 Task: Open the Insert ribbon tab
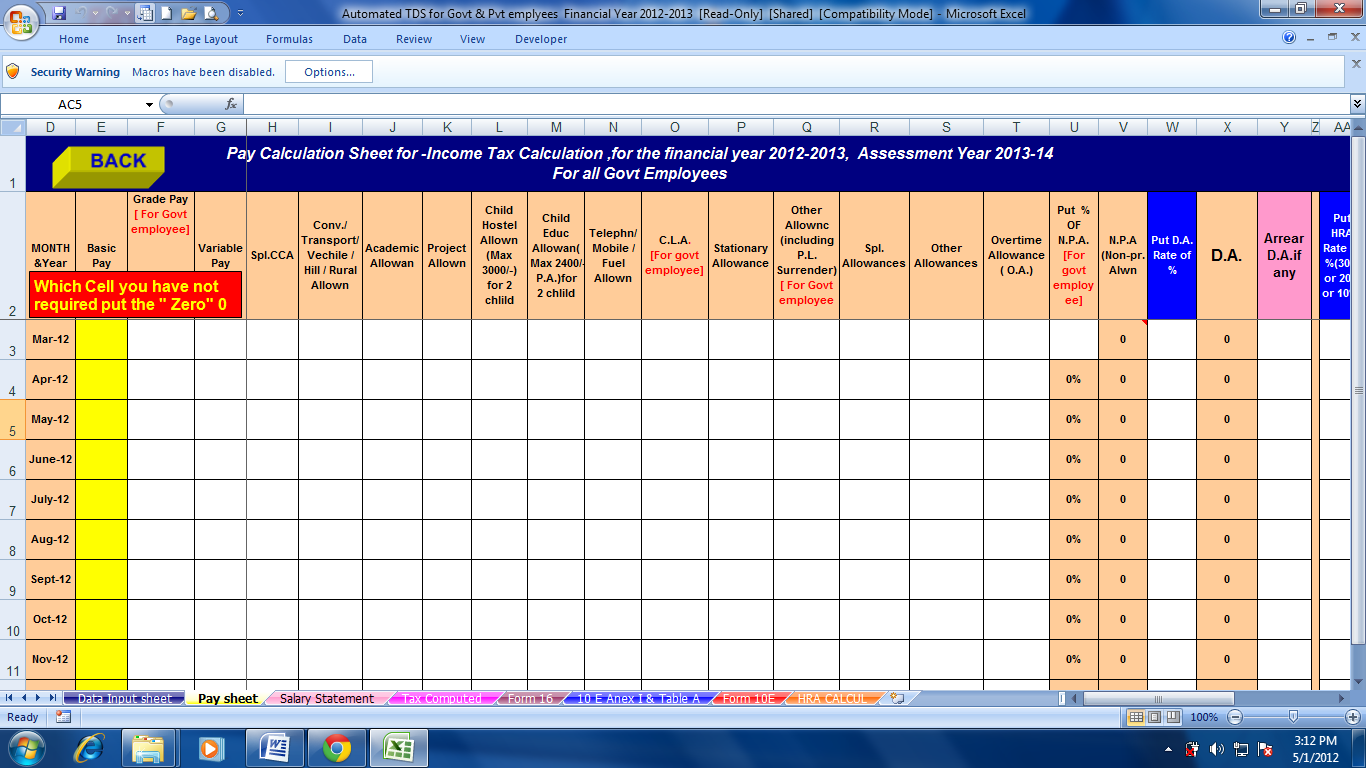click(x=131, y=39)
